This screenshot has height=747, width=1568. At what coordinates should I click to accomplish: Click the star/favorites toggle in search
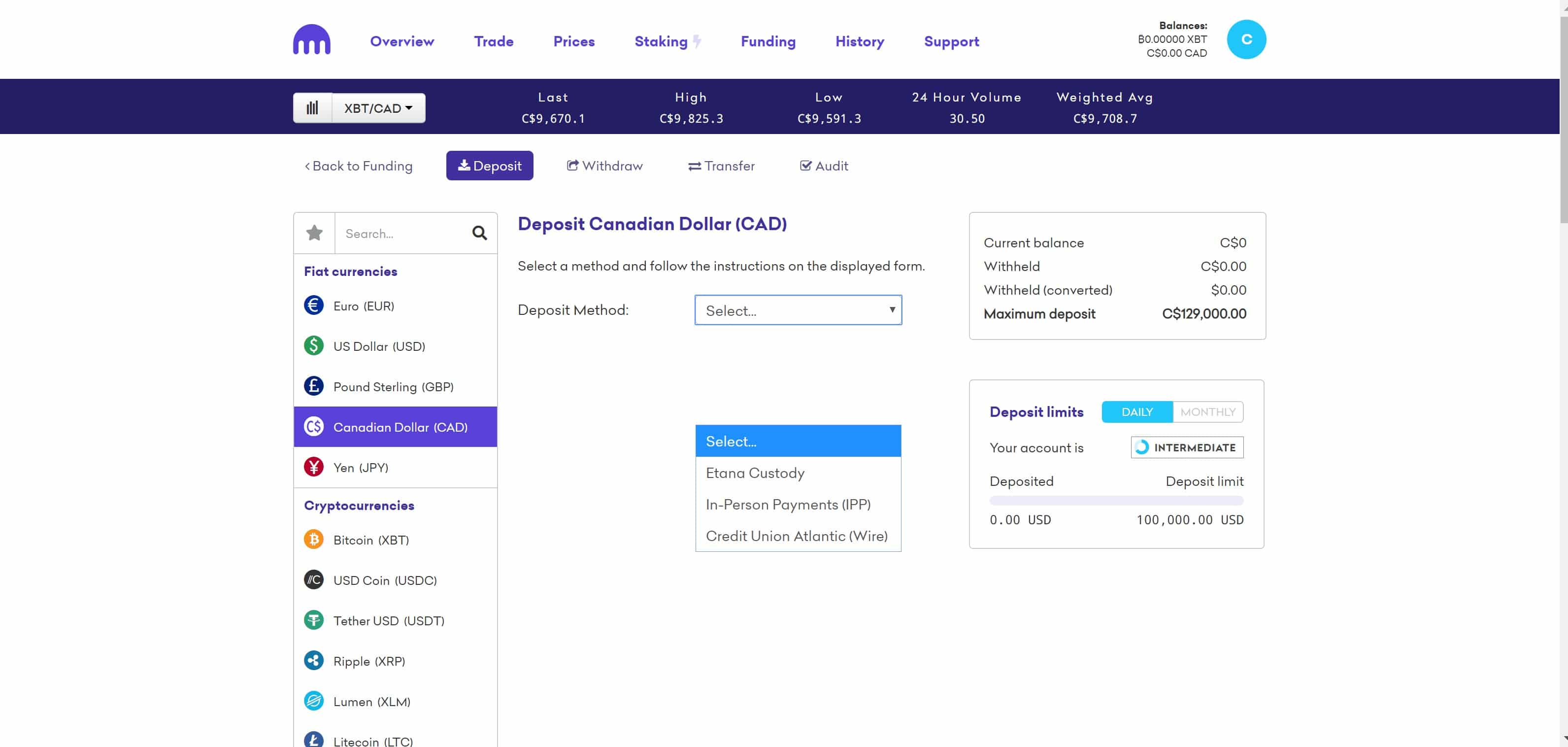tap(315, 233)
